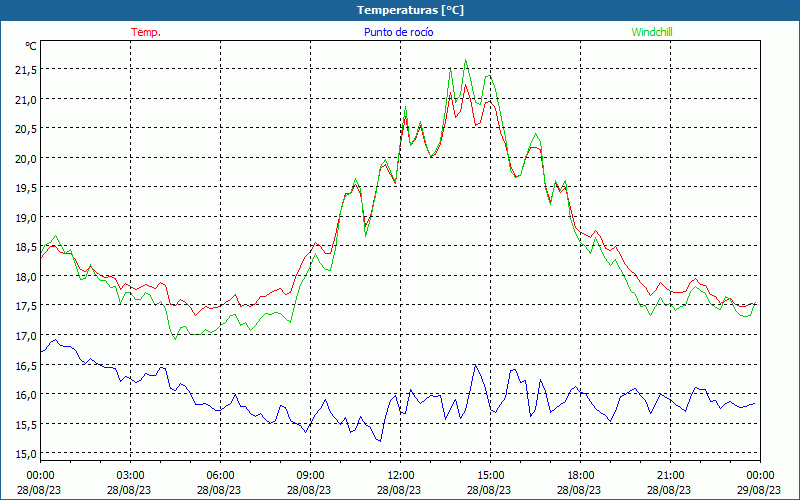Click the 12:00 time axis label

click(401, 476)
